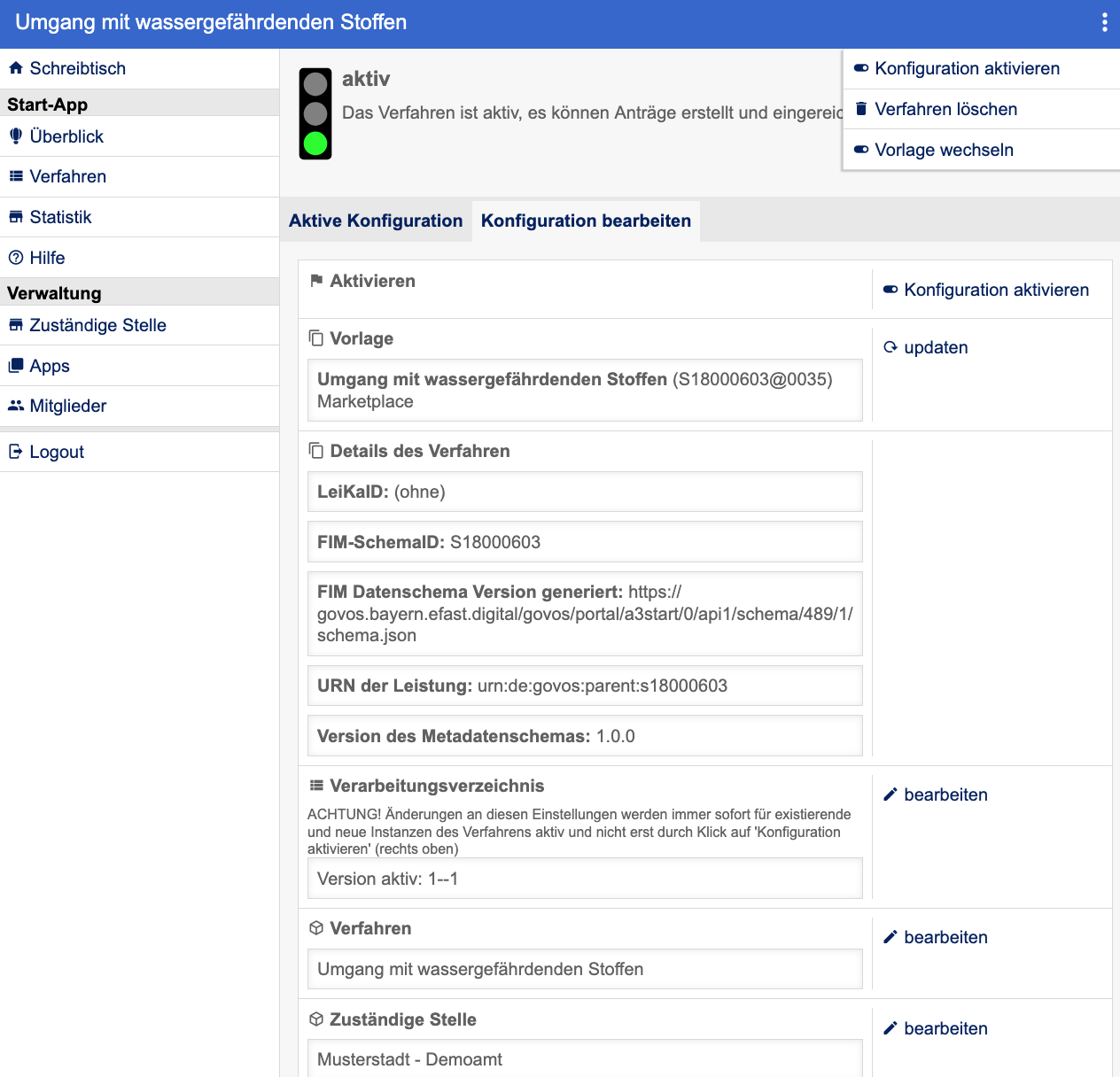Click the Apps icon in sidebar

coord(16,366)
